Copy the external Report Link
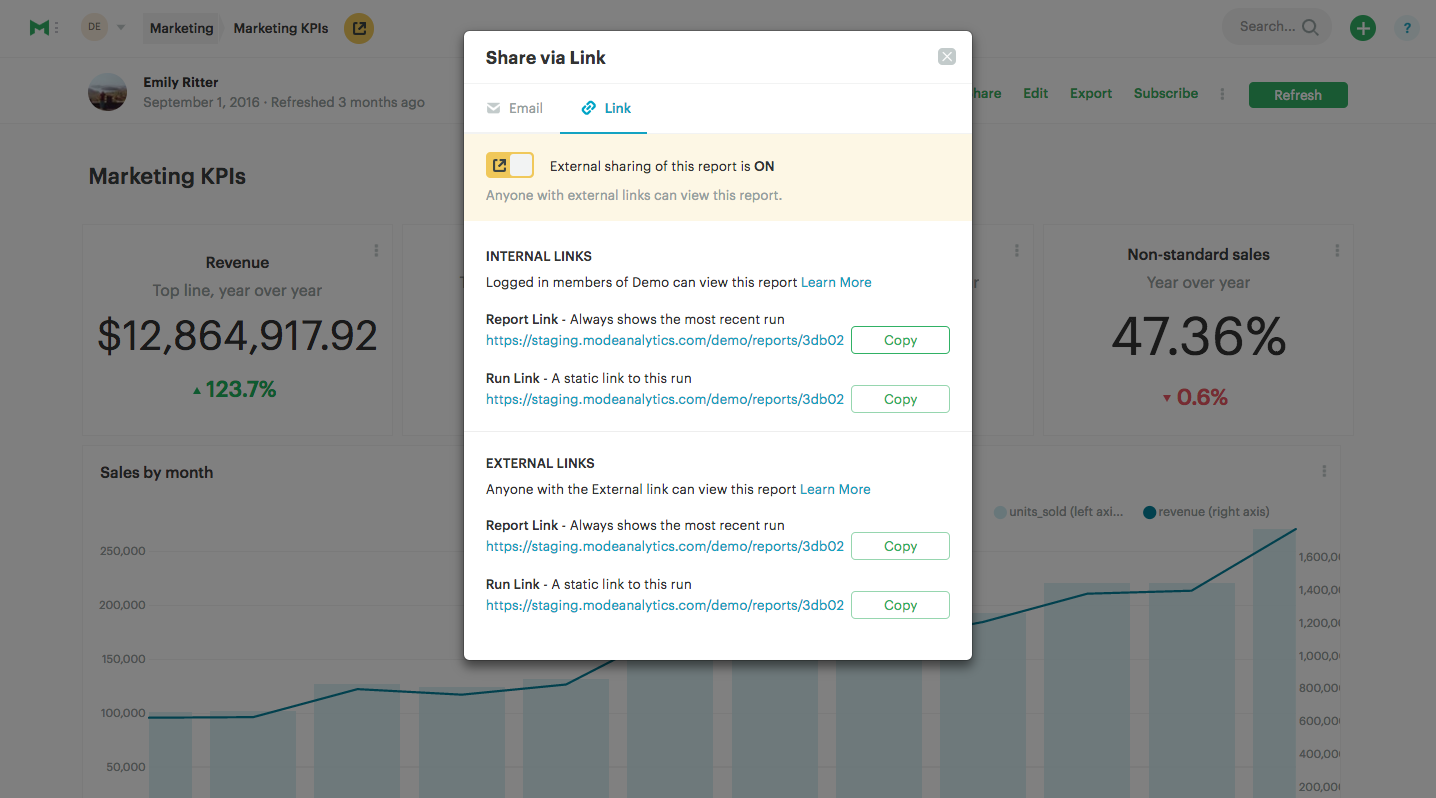1436x798 pixels. point(900,546)
